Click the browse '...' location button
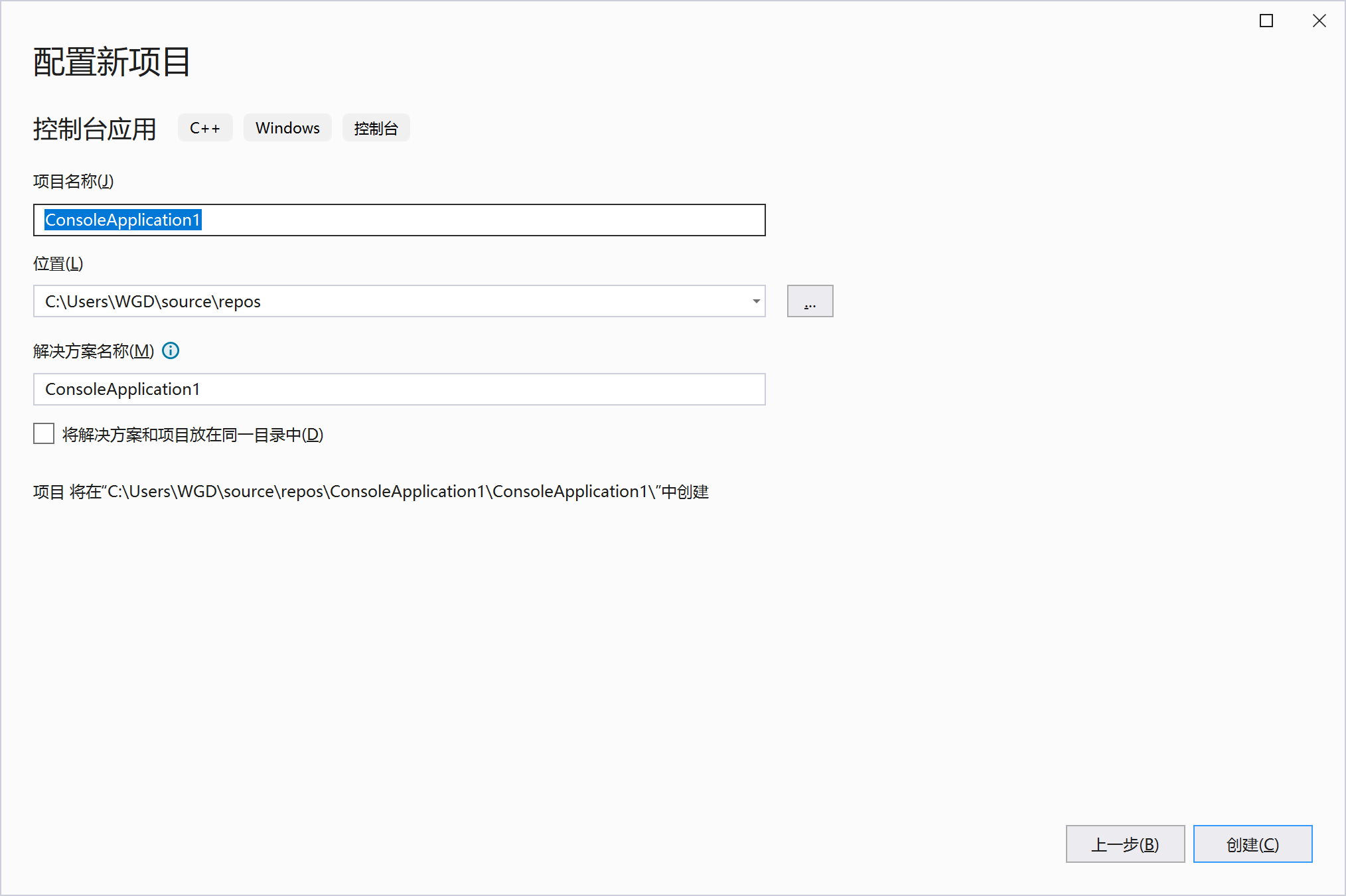Image resolution: width=1346 pixels, height=896 pixels. click(810, 301)
